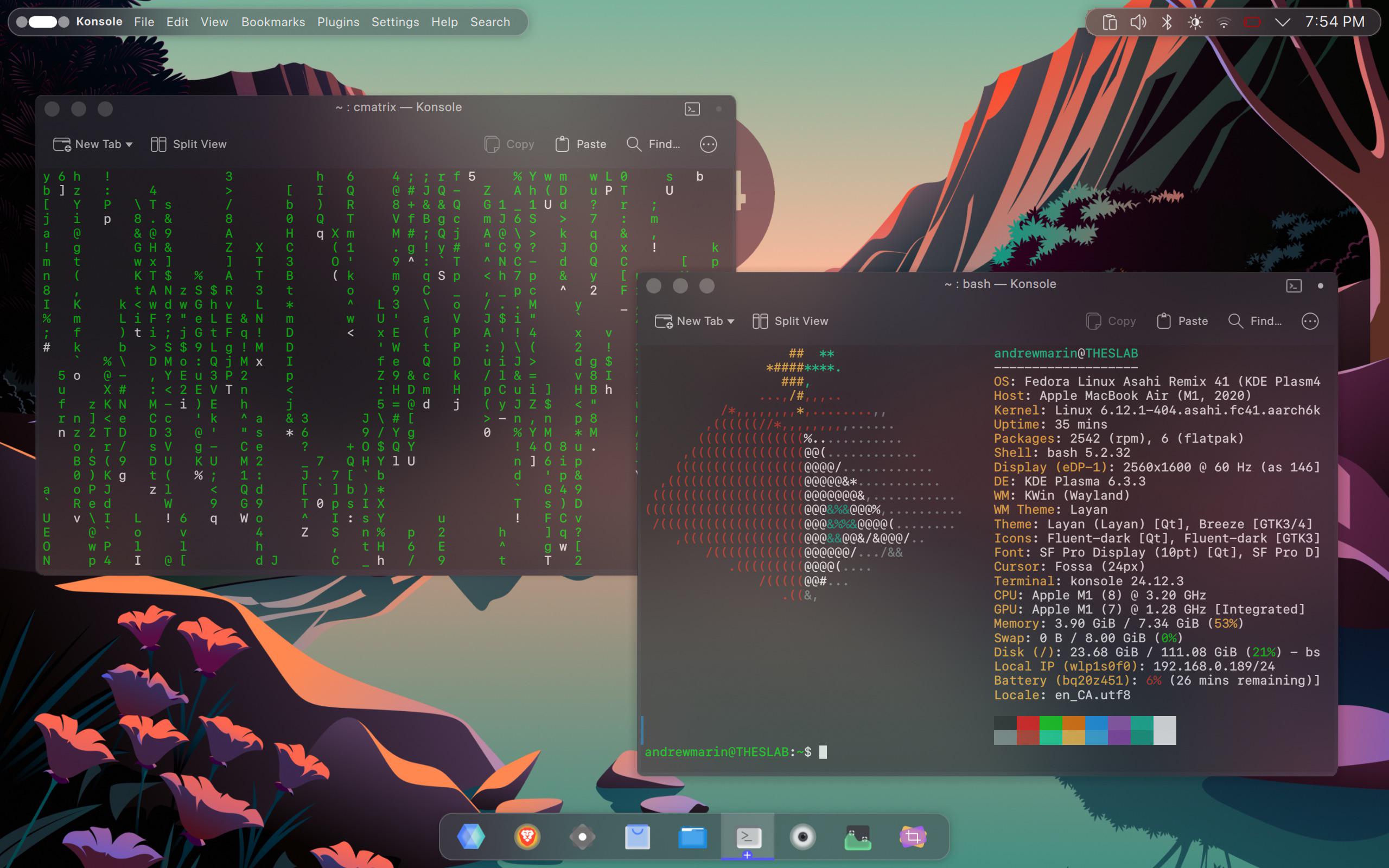Click Split View in the cmatrix window
1389x868 pixels.
tap(188, 144)
